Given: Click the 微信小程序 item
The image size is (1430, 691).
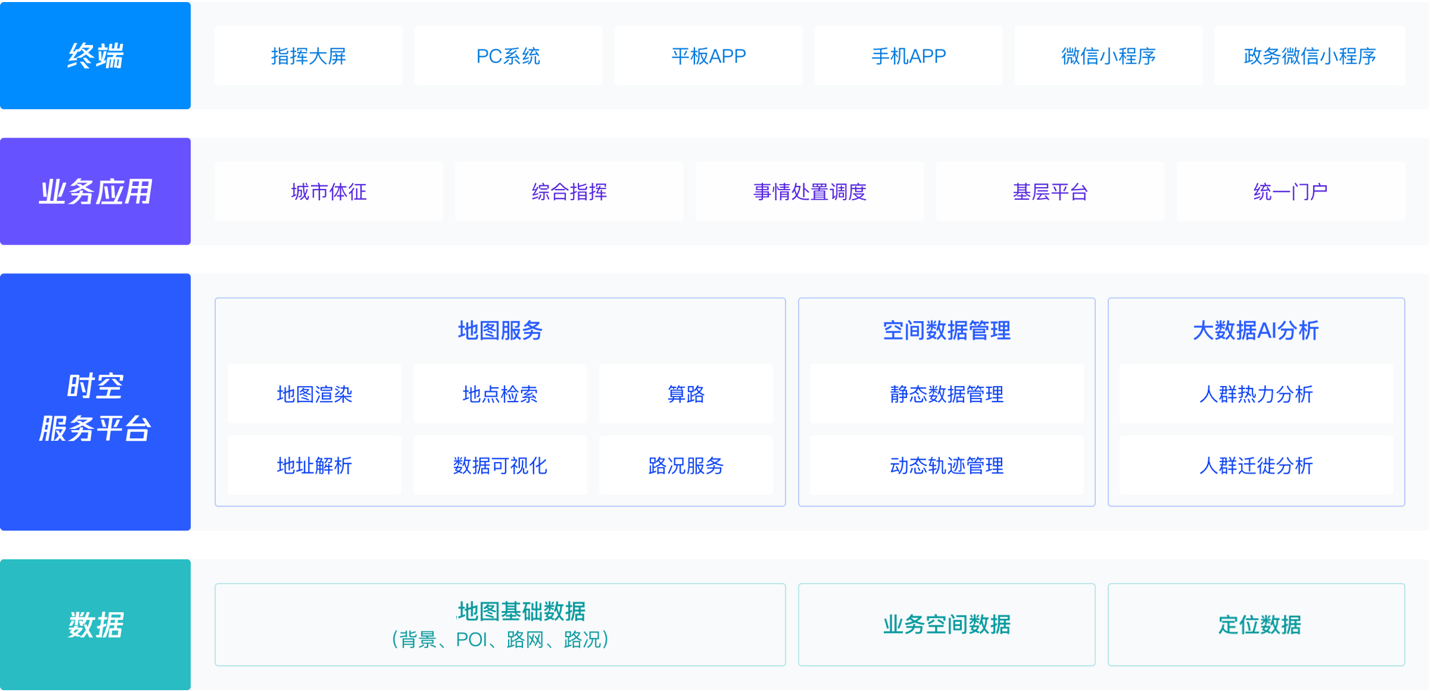Looking at the screenshot, I should point(1108,56).
